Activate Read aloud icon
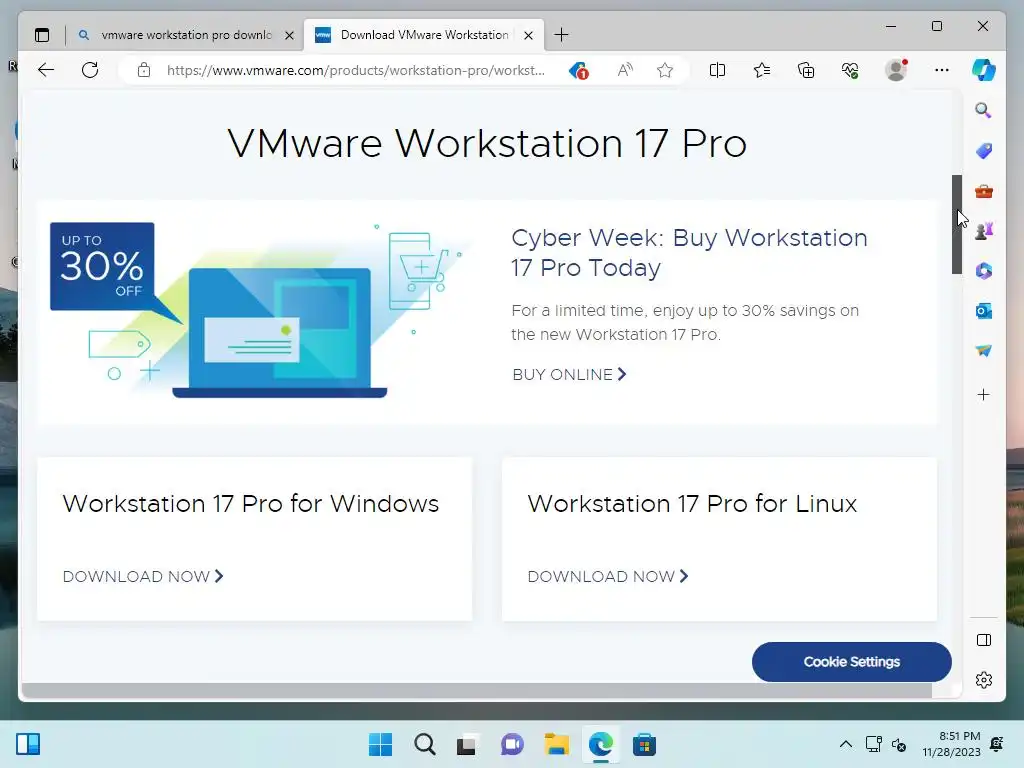The height and width of the screenshot is (768, 1024). point(625,70)
